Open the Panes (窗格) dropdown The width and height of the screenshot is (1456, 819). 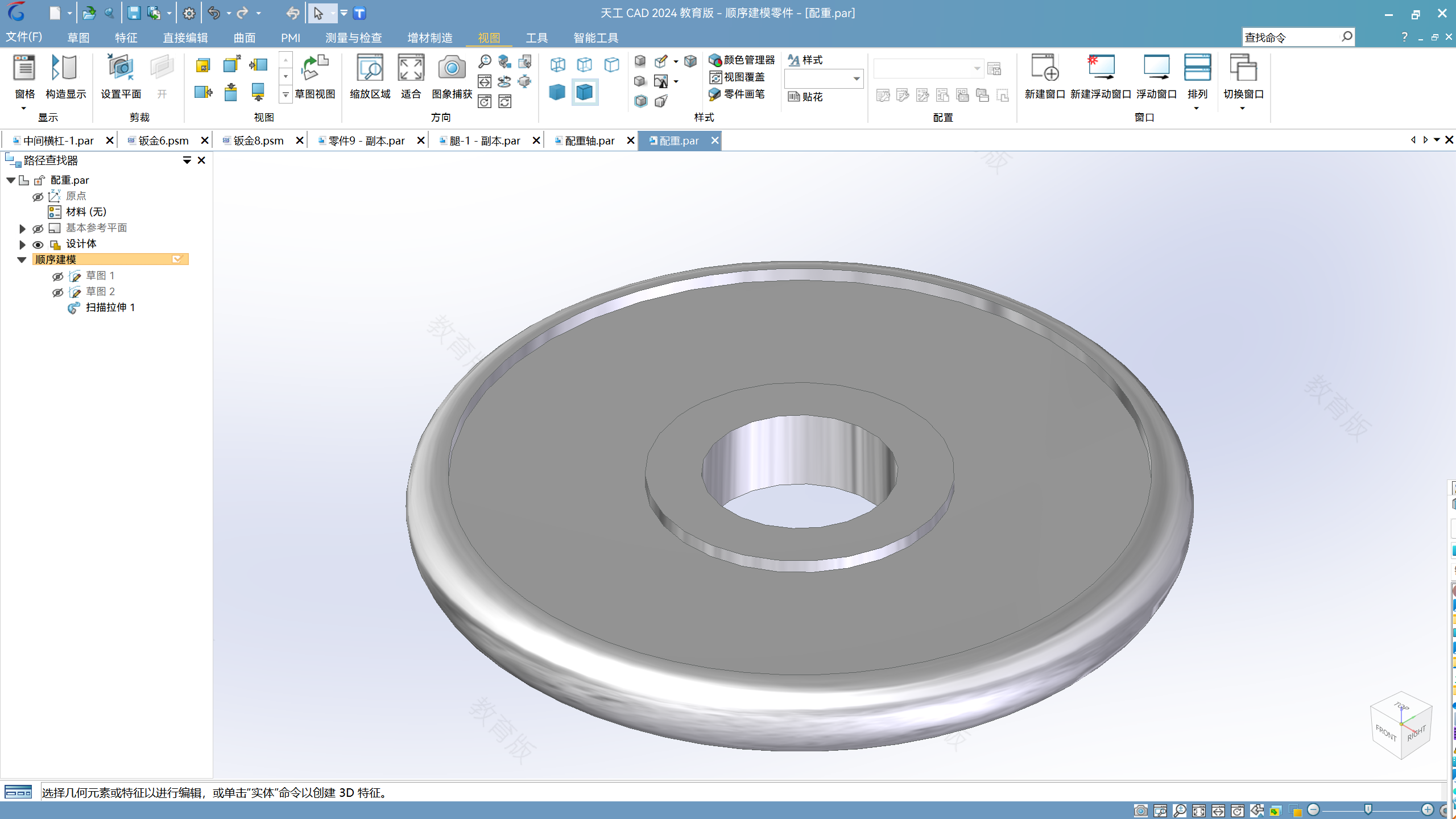click(x=24, y=108)
